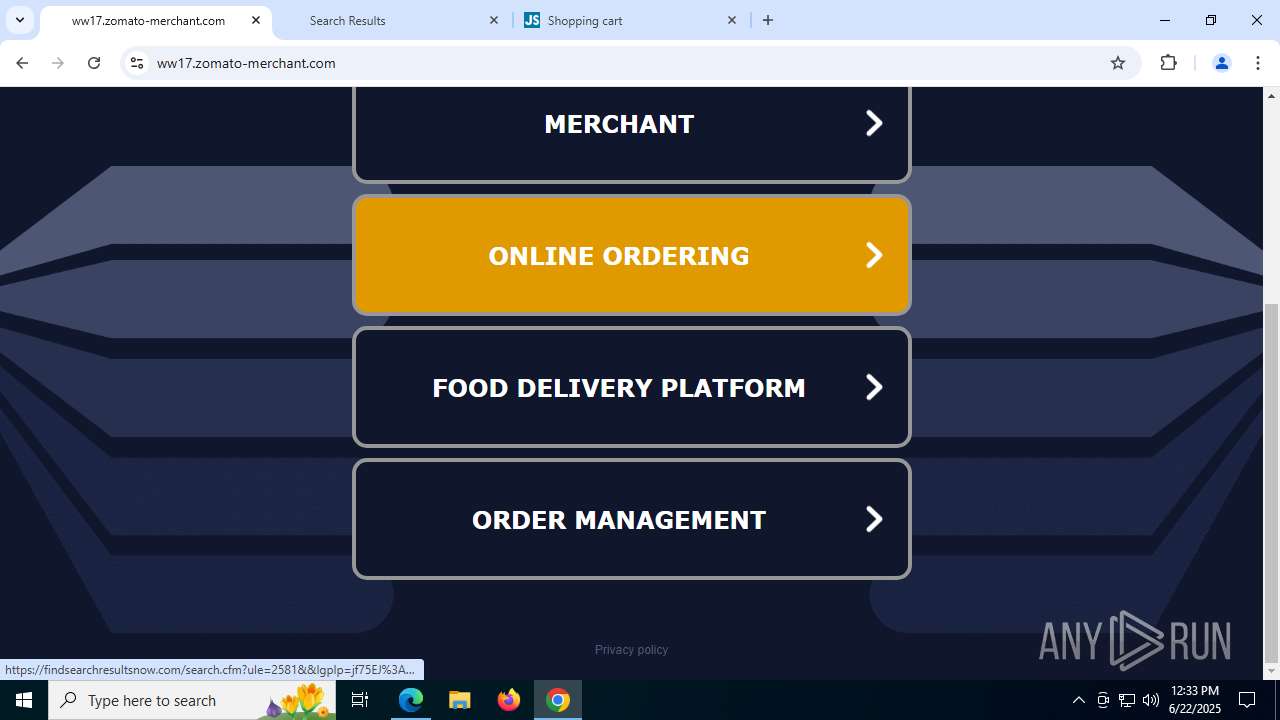
Task: Open the tab search dropdown
Action: point(19,20)
